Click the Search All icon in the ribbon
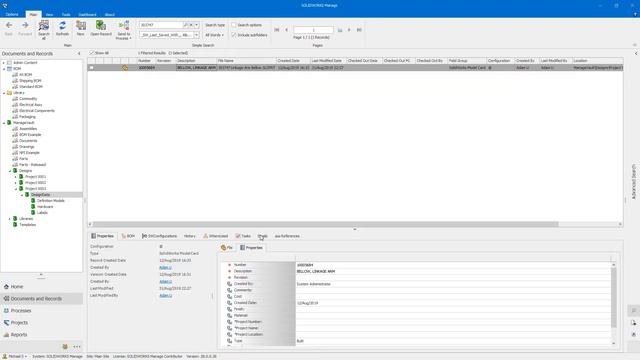The height and width of the screenshot is (360, 640). pyautogui.click(x=44, y=26)
